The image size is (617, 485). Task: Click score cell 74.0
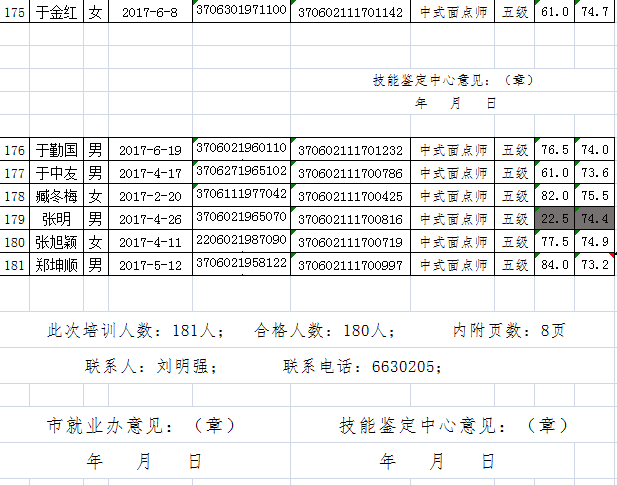point(594,149)
